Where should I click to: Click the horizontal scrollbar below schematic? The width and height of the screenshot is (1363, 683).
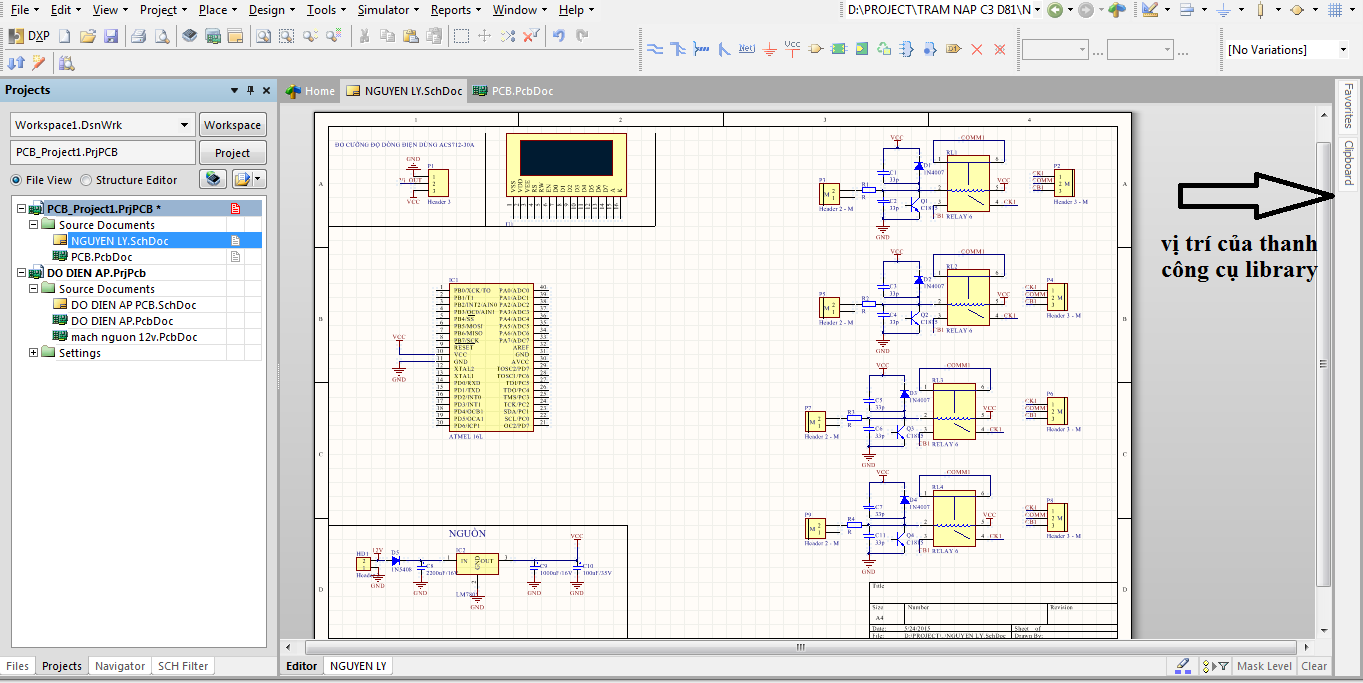point(801,647)
